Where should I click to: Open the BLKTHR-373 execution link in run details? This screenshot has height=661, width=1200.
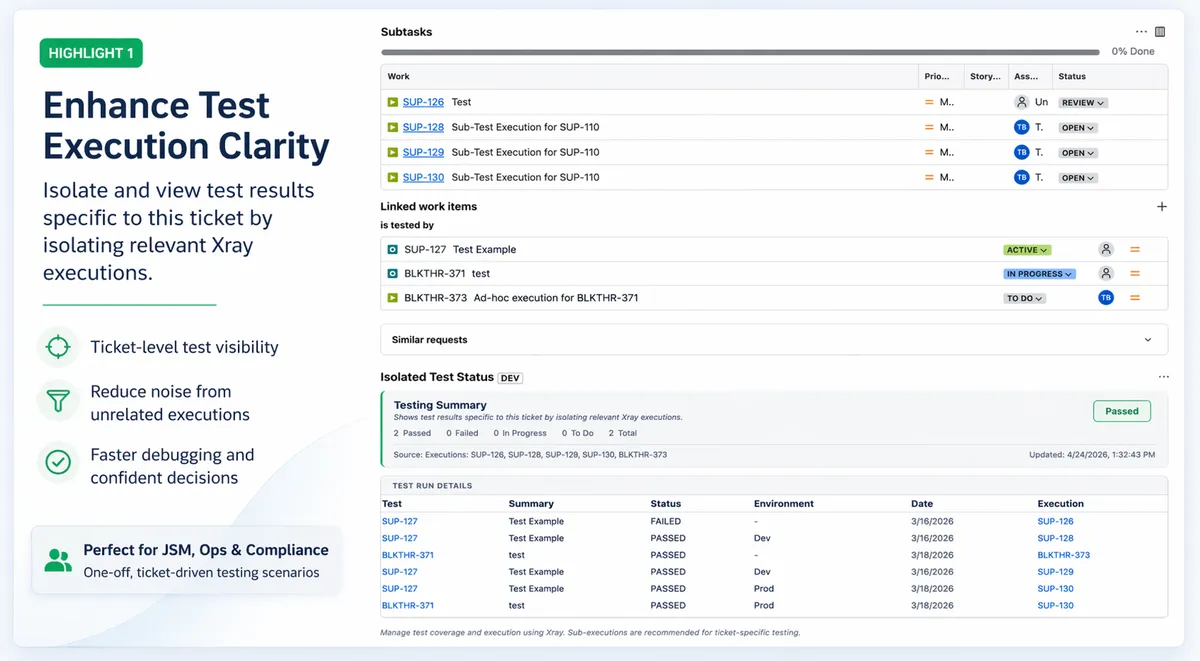point(1063,555)
